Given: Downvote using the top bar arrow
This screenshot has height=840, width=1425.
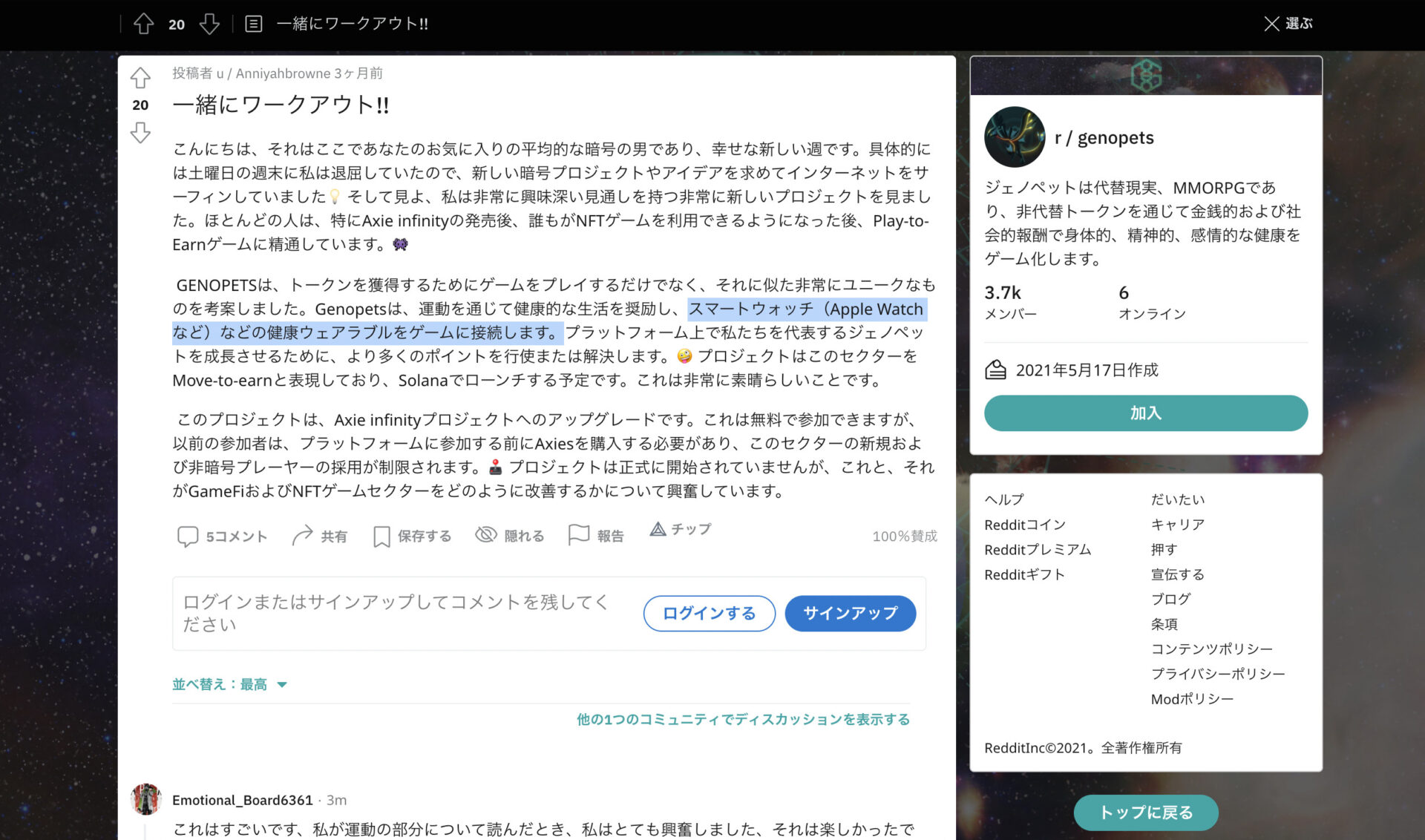Looking at the screenshot, I should pos(209,24).
